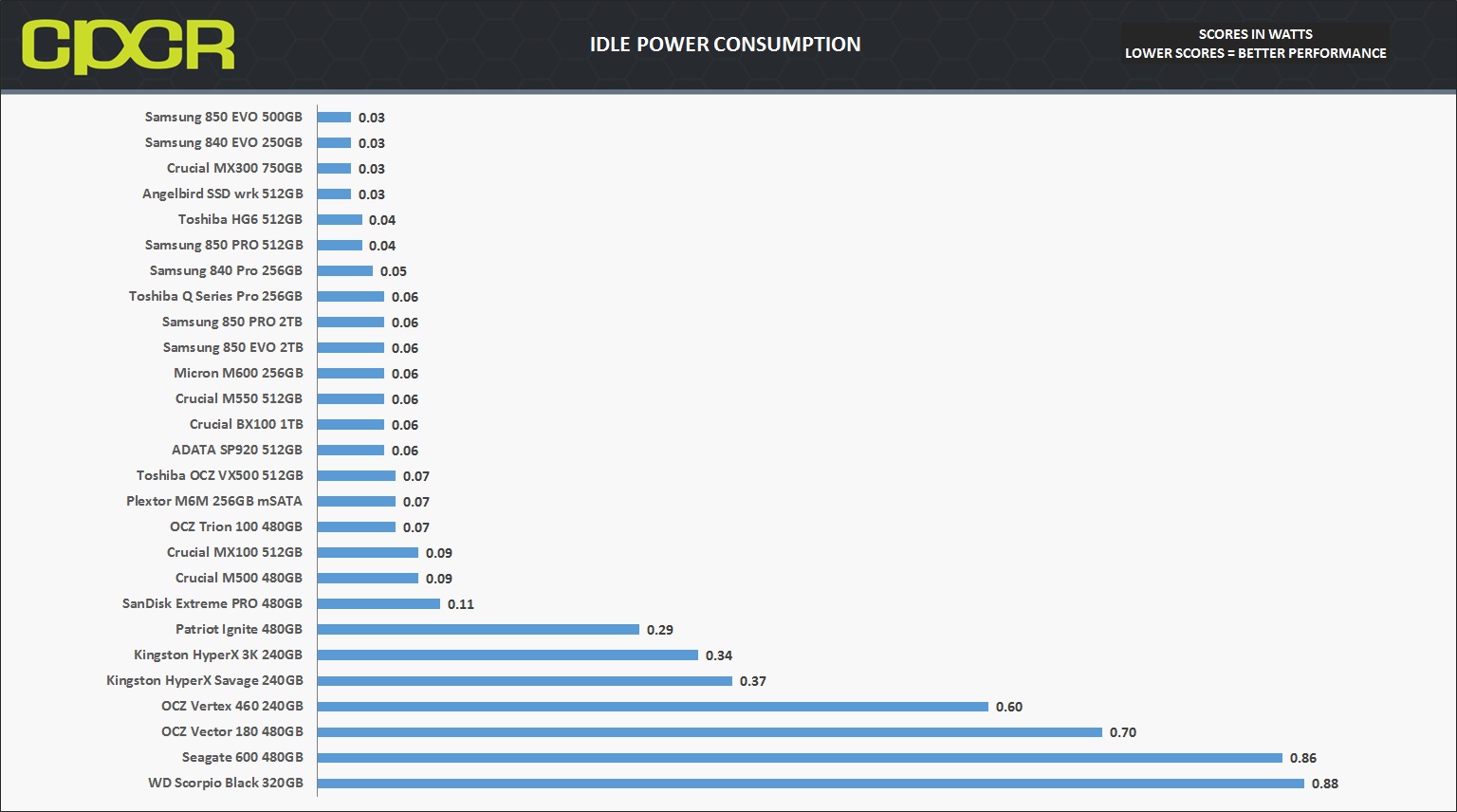Click the Angelbird SSD wrk 512GB label

[223, 194]
